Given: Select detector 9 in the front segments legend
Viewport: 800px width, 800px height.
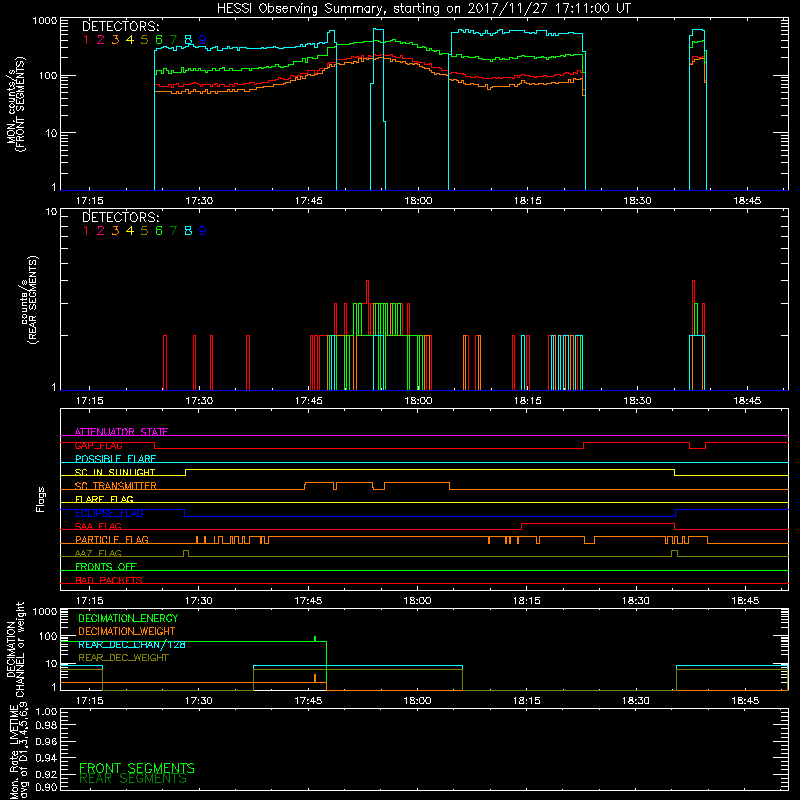Looking at the screenshot, I should click(x=203, y=40).
